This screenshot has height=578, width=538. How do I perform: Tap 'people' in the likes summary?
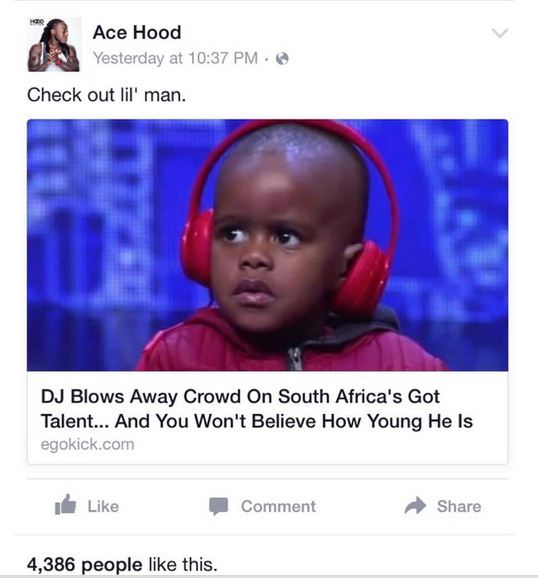[111, 565]
